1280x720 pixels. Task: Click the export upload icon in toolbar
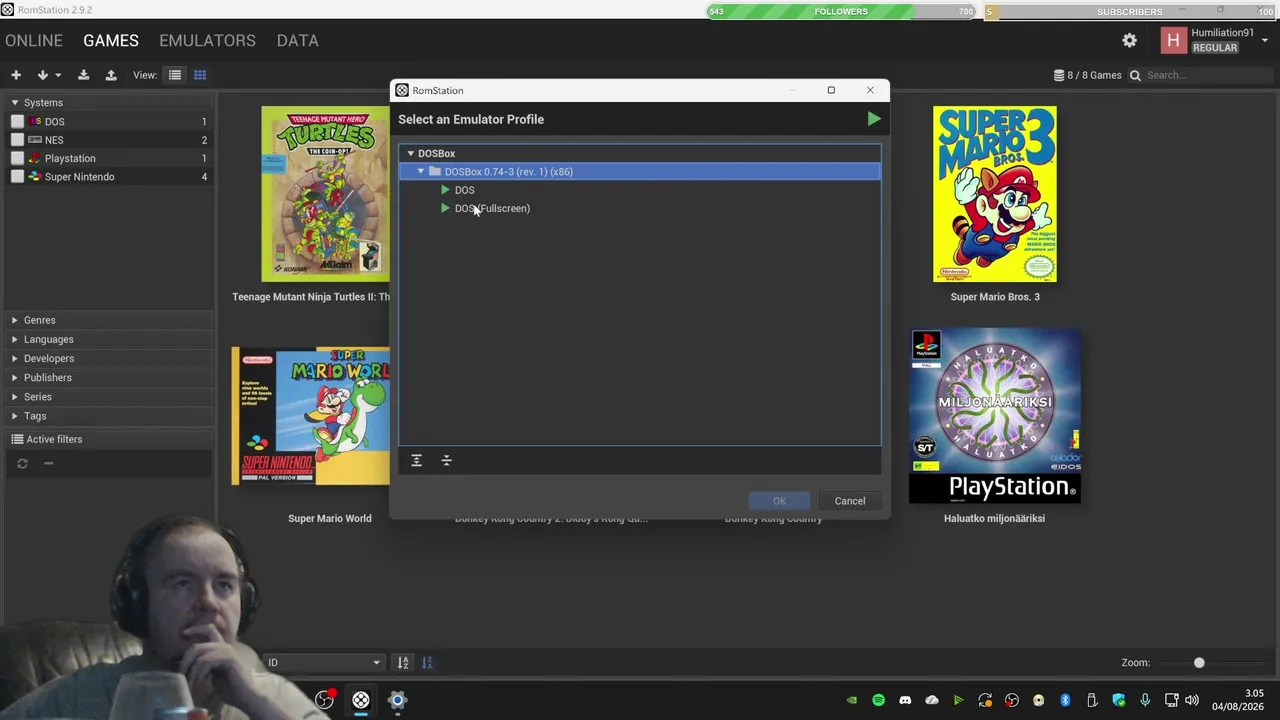(111, 75)
